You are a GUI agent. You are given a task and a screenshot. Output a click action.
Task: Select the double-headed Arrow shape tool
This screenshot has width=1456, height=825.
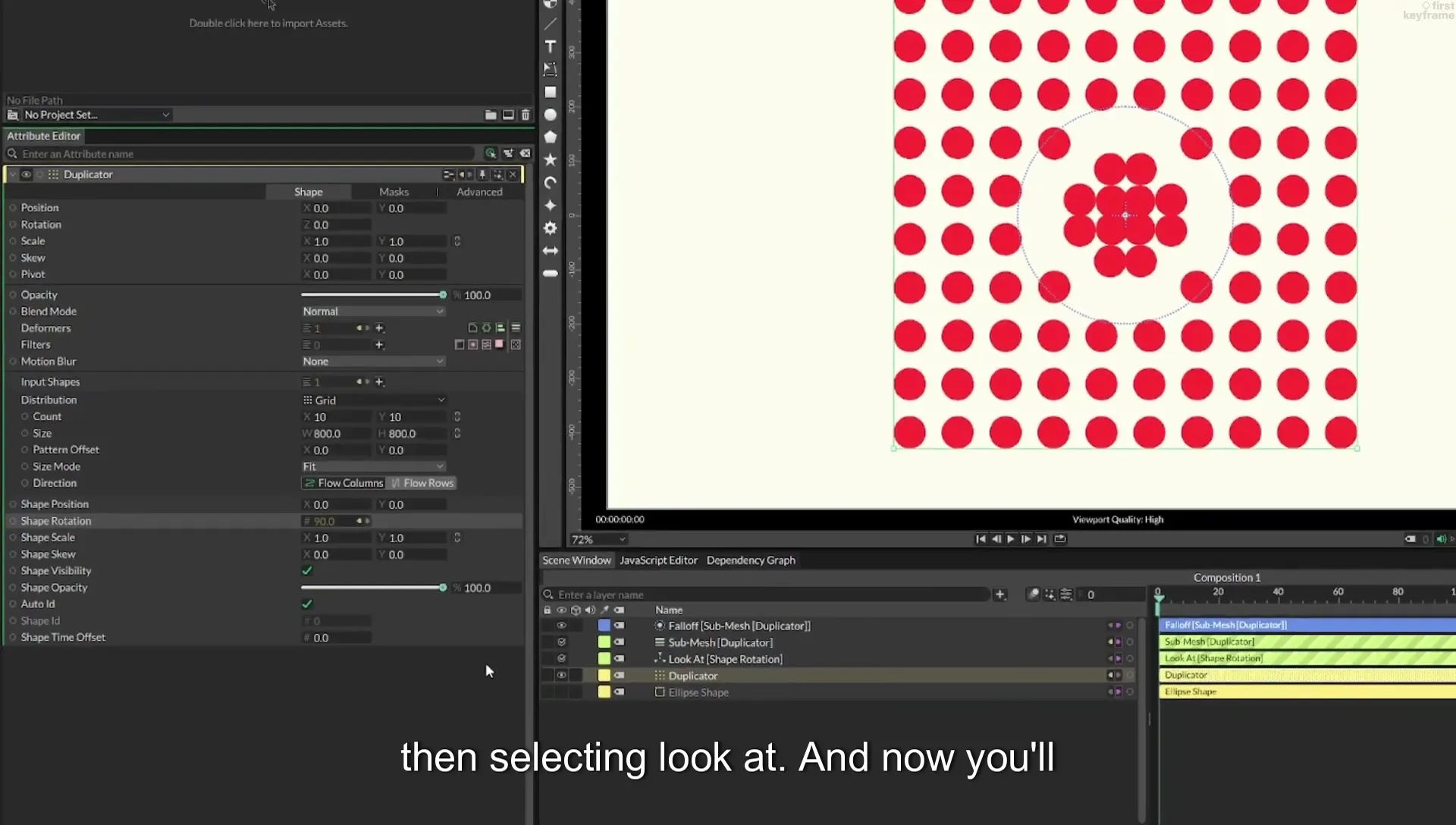(x=551, y=251)
